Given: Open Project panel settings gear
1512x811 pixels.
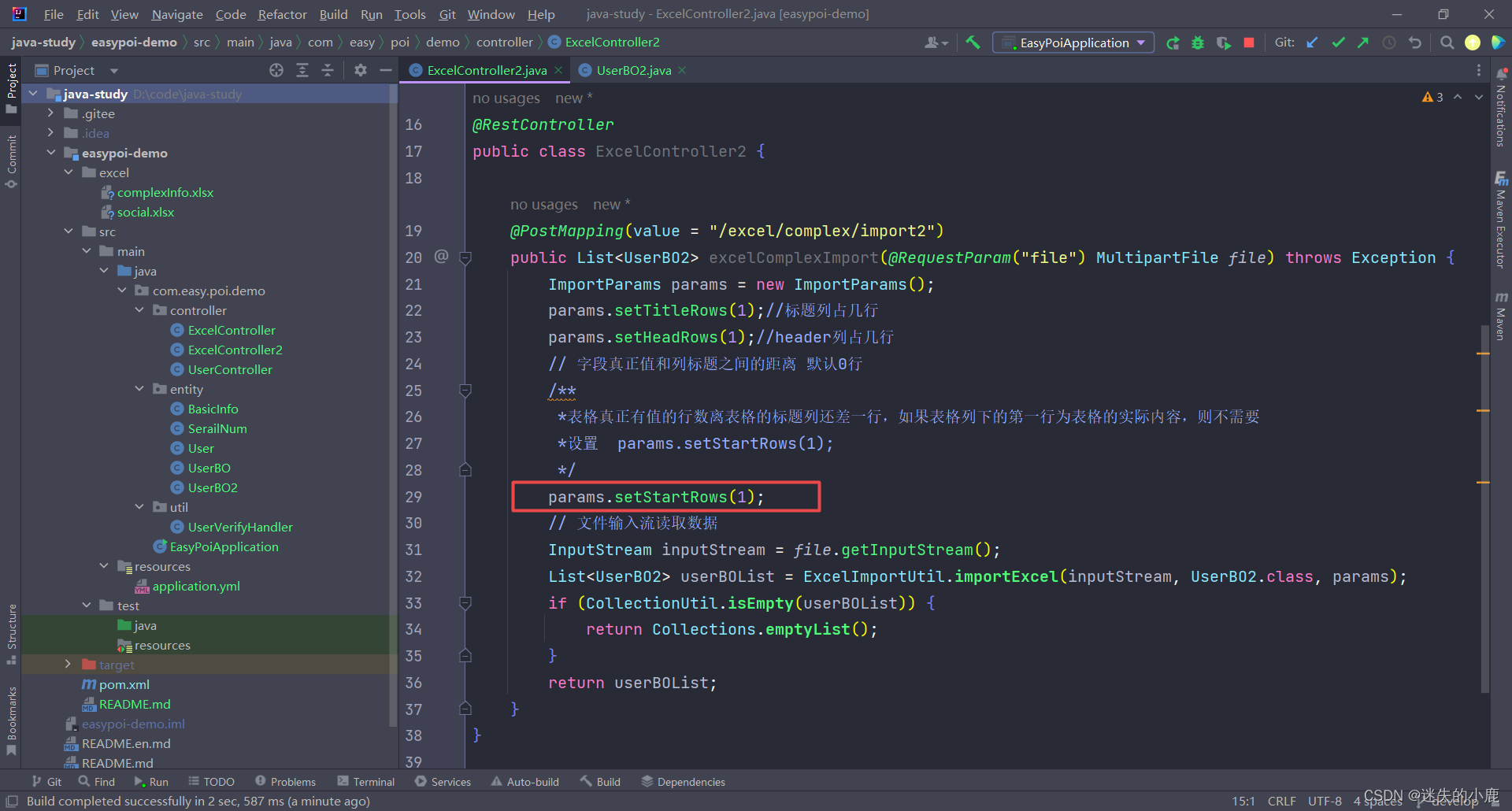Looking at the screenshot, I should tap(361, 70).
